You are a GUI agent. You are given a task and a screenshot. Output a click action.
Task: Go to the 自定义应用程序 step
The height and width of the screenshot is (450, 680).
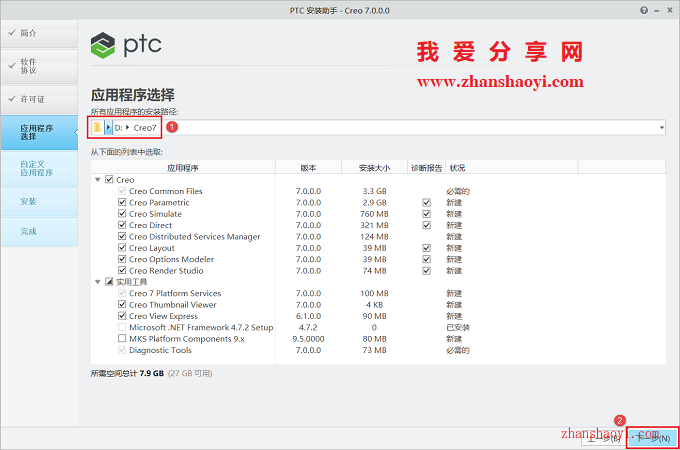[39, 169]
